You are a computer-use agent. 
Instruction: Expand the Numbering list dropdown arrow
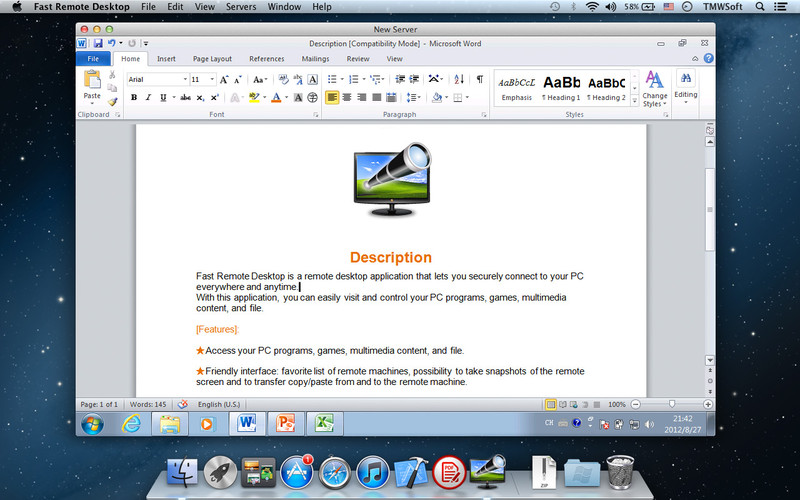click(364, 79)
